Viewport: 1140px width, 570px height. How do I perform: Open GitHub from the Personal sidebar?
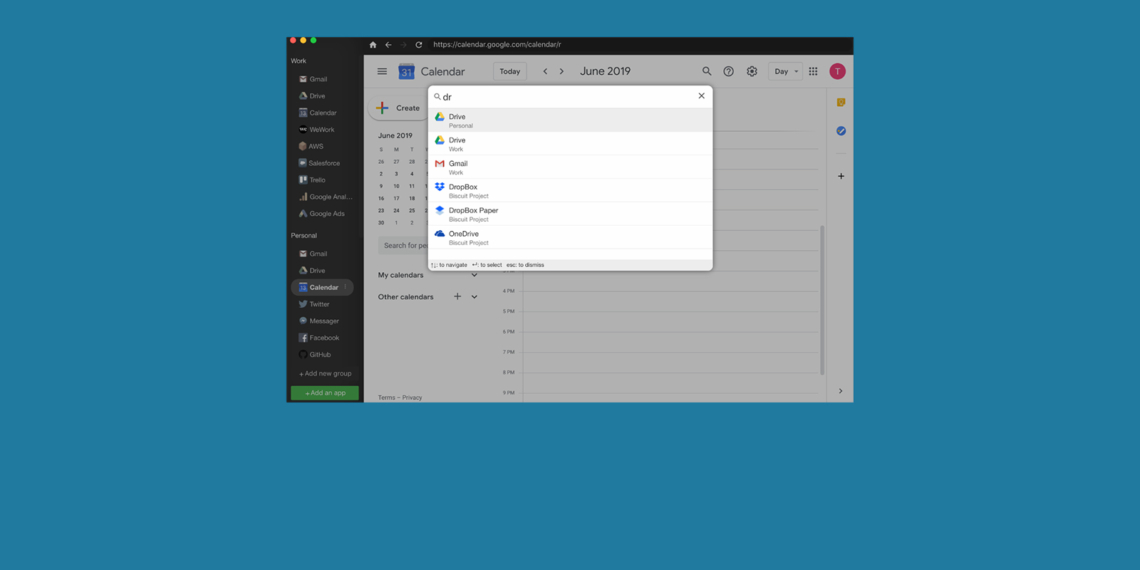pos(320,355)
